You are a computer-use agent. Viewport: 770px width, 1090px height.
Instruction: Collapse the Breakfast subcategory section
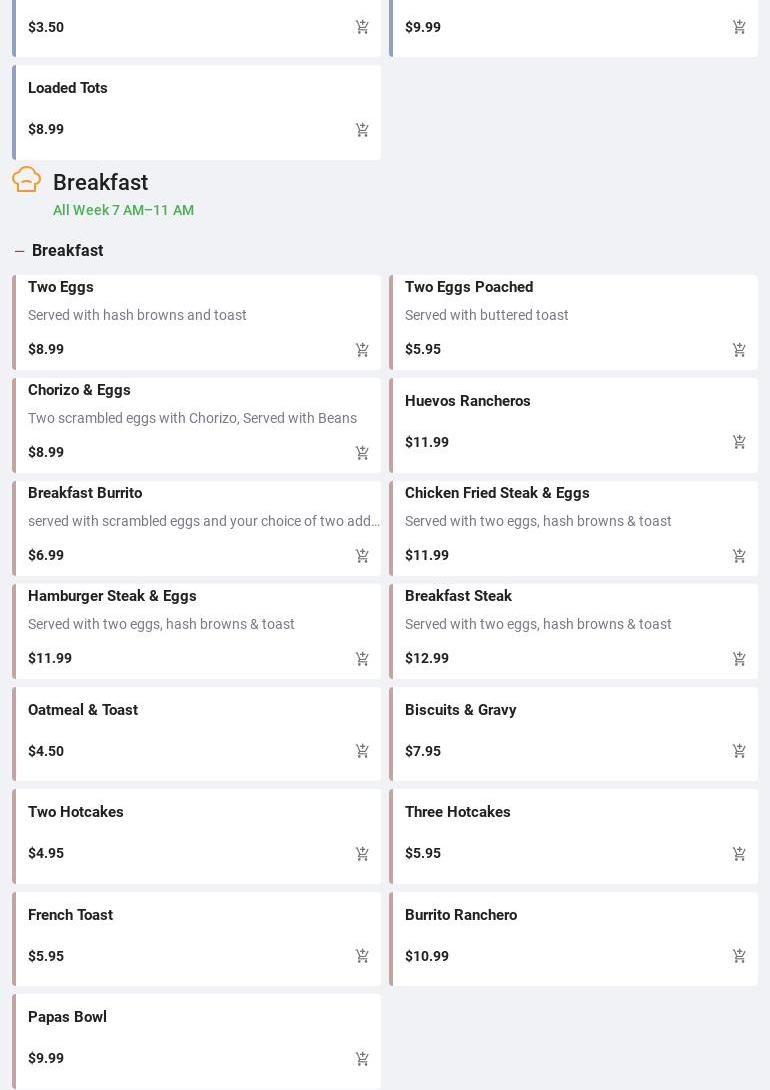[19, 251]
